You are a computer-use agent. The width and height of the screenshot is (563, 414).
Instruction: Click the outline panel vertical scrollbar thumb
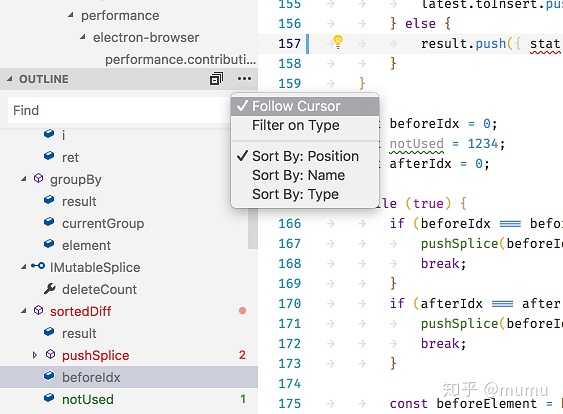253,228
